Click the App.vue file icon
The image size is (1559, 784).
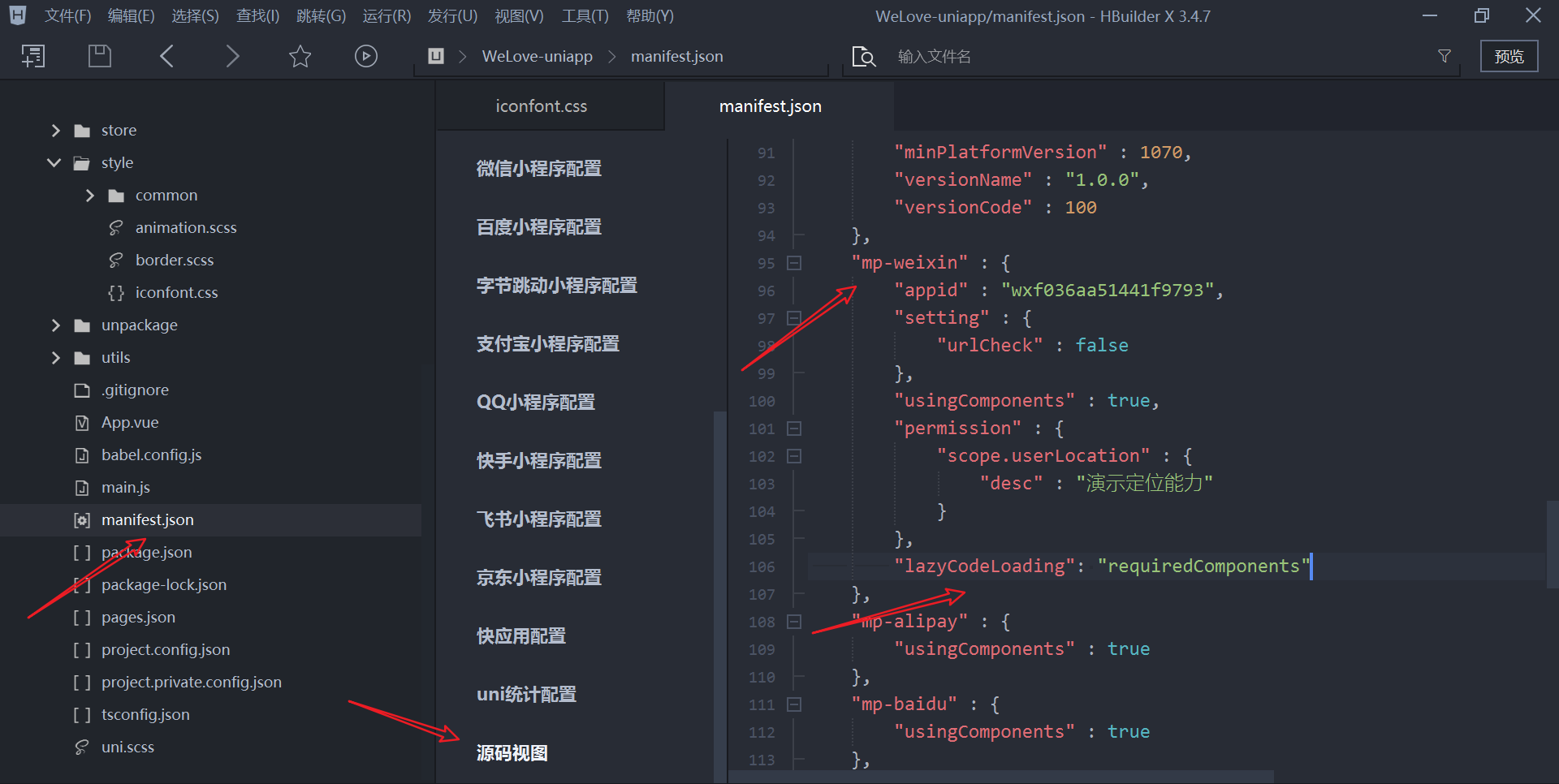pos(82,423)
